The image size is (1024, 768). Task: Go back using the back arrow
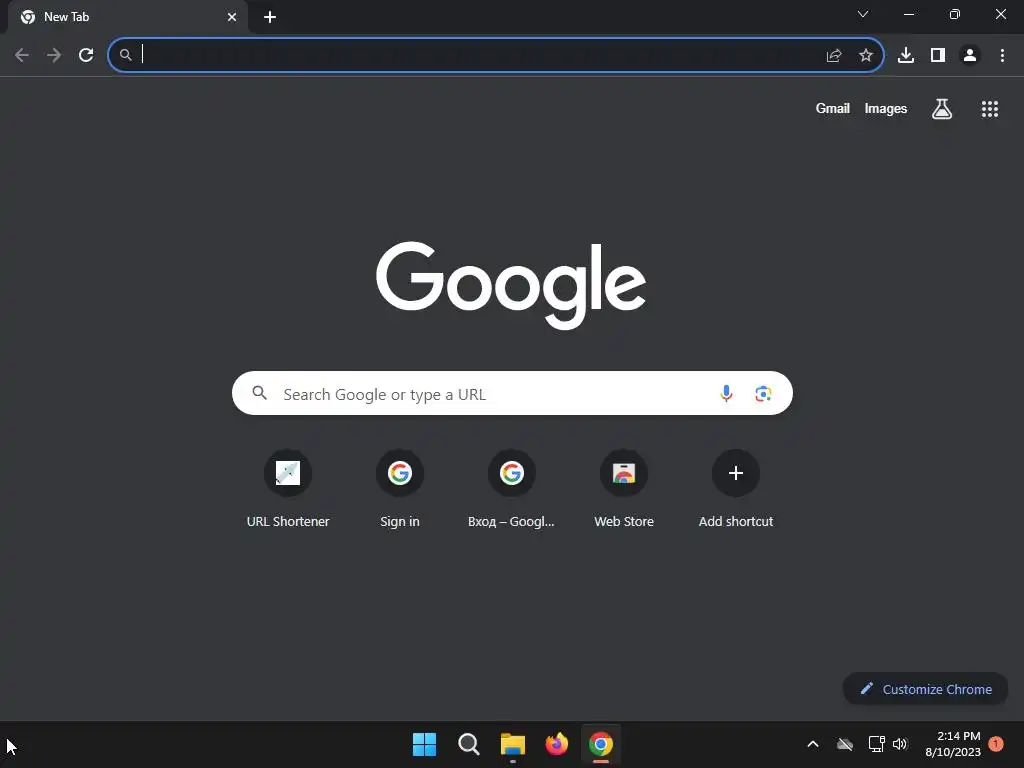coord(22,55)
